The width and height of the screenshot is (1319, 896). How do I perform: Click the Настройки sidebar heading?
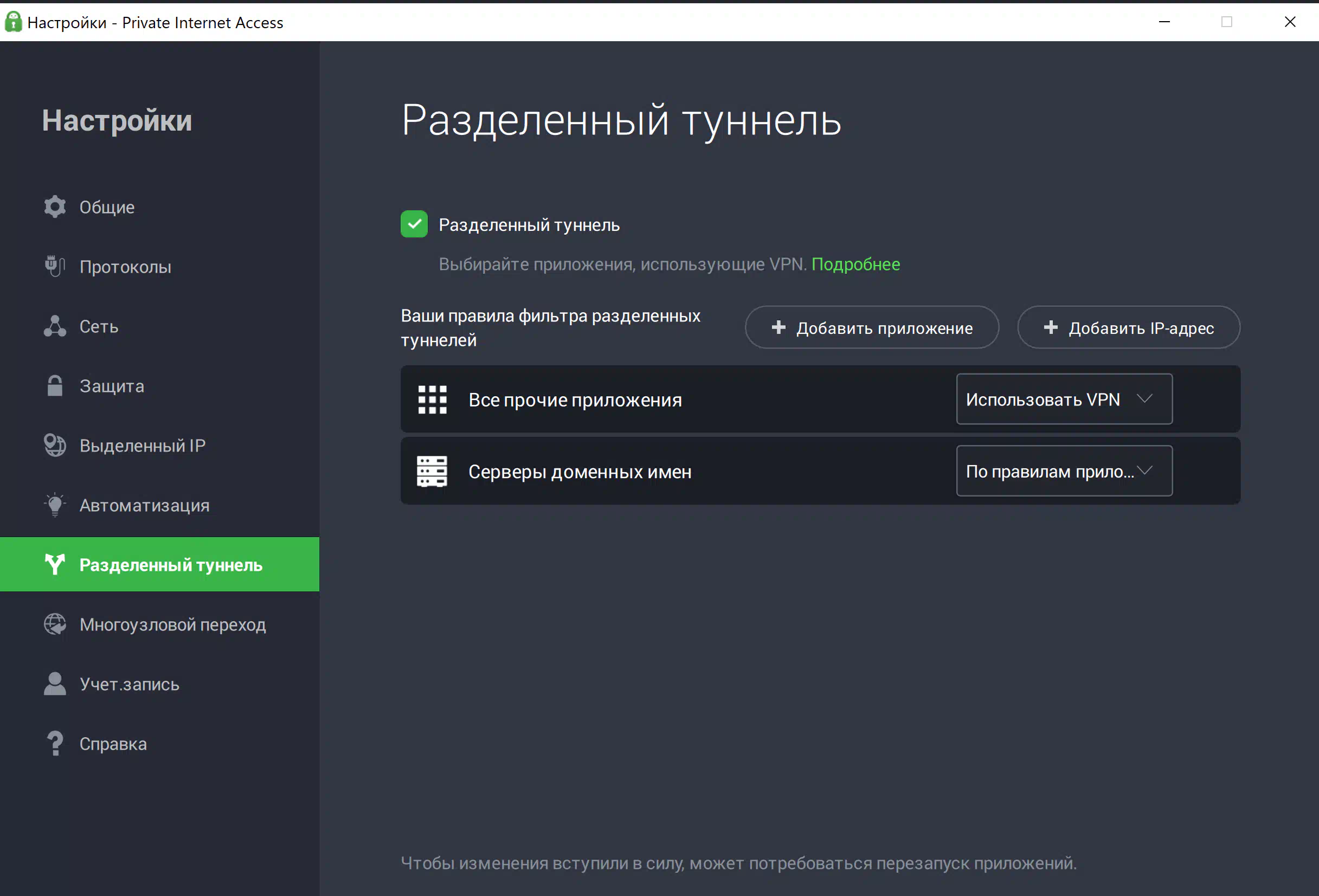117,120
